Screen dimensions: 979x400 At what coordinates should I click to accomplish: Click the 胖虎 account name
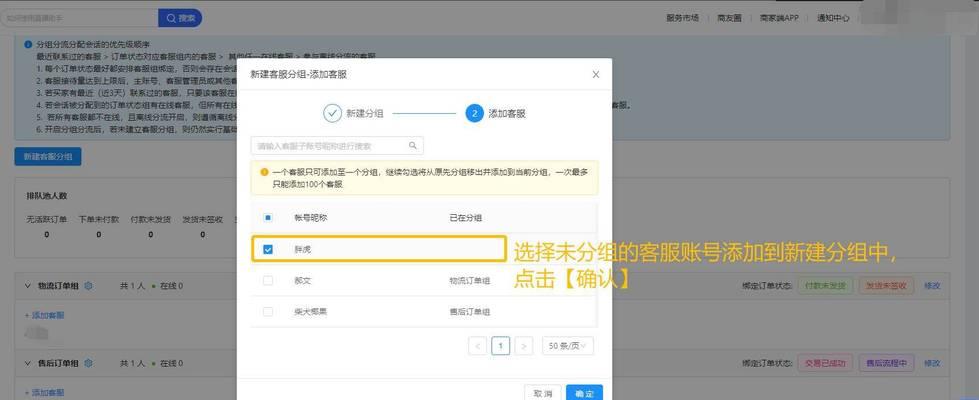[x=303, y=250]
